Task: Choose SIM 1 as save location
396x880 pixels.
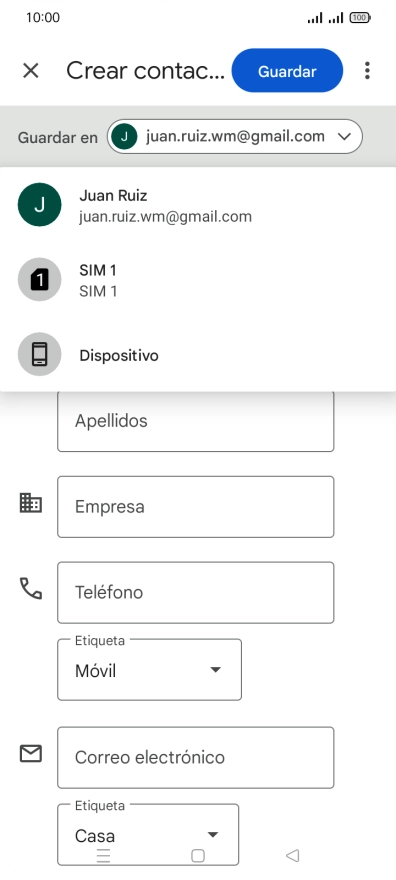Action: (x=198, y=279)
